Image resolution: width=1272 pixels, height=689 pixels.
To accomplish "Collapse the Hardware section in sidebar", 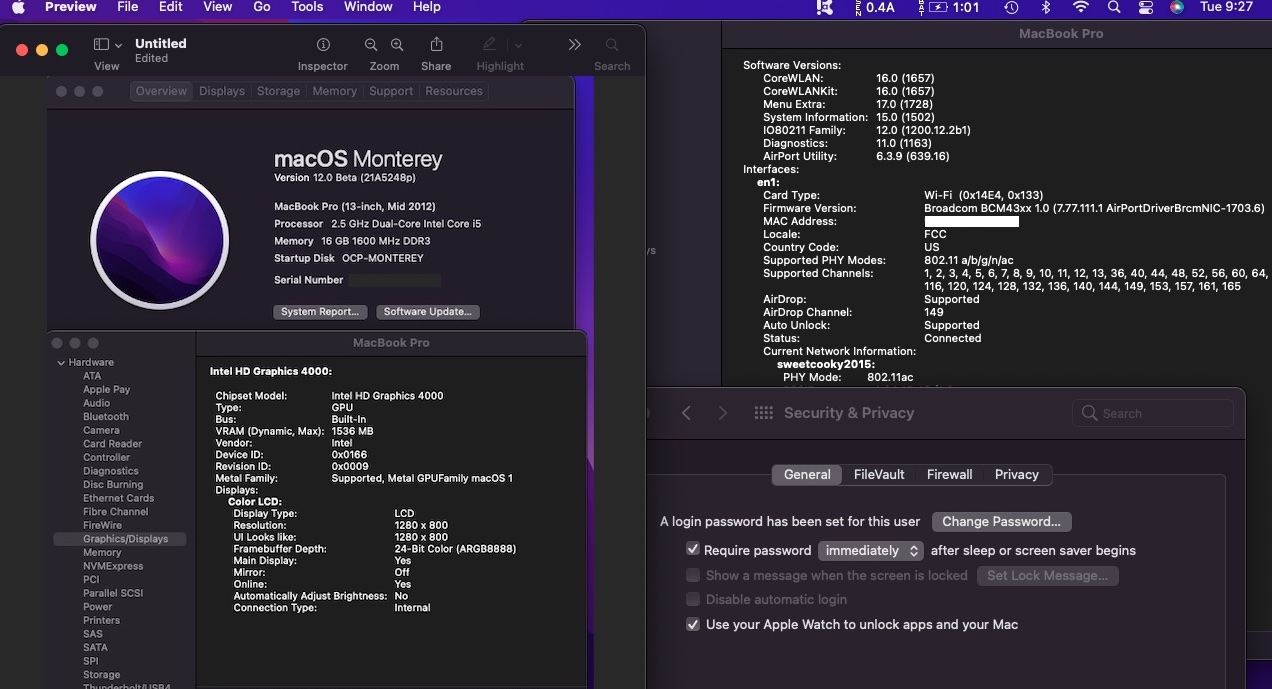I will (x=61, y=363).
